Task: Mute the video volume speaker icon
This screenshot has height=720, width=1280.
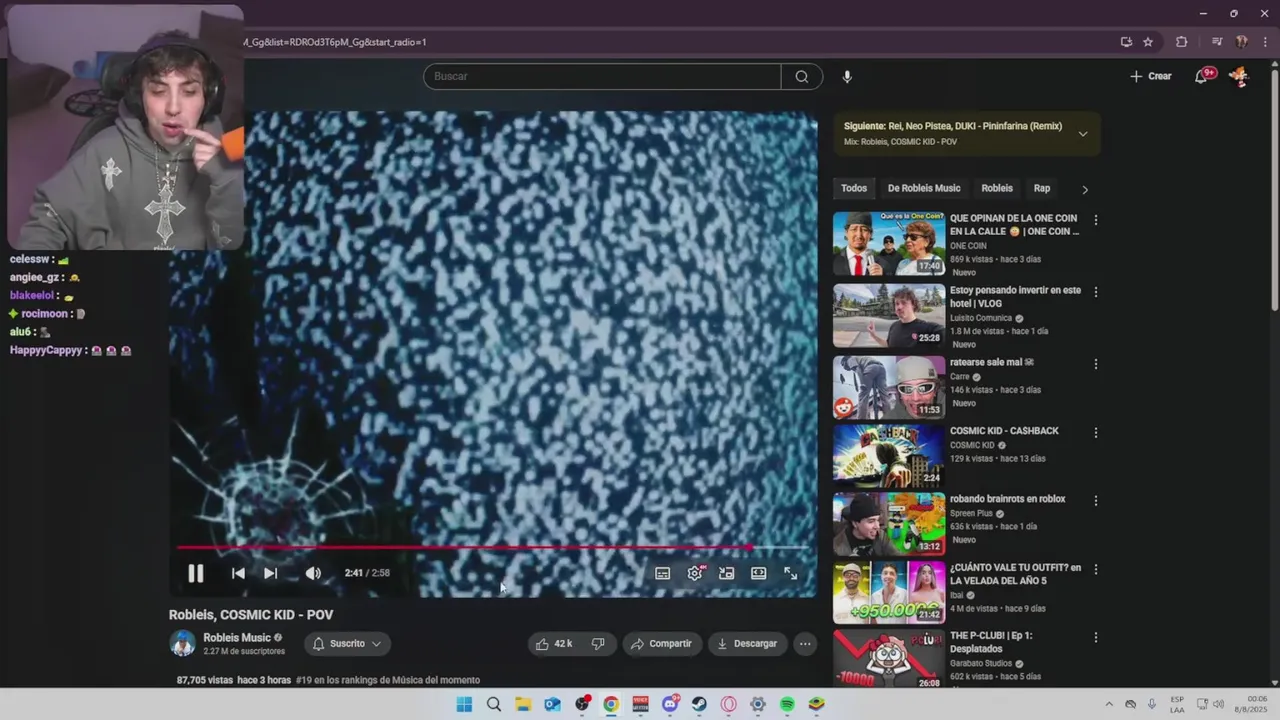Action: pyautogui.click(x=313, y=573)
